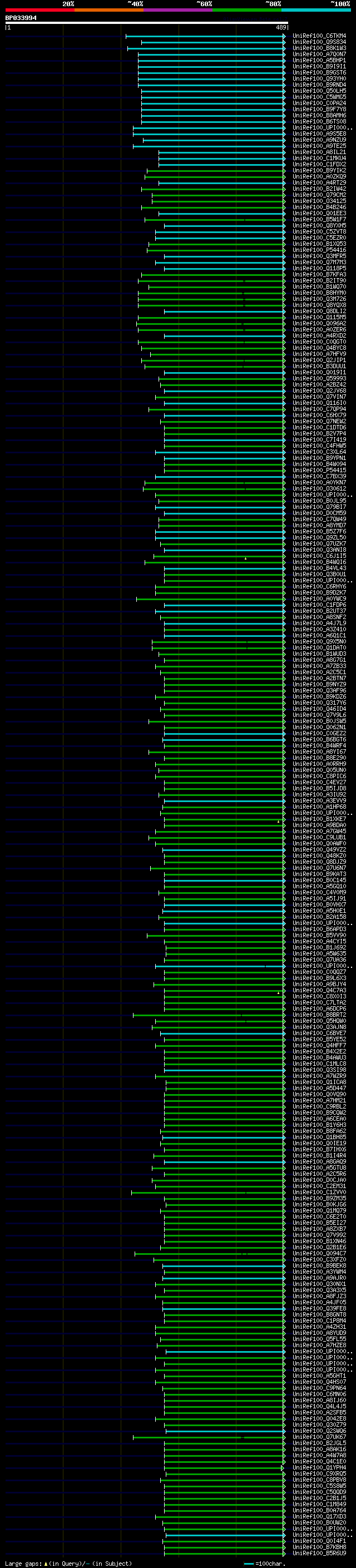Open hit UniRef100_A5BHP1

click(x=319, y=60)
